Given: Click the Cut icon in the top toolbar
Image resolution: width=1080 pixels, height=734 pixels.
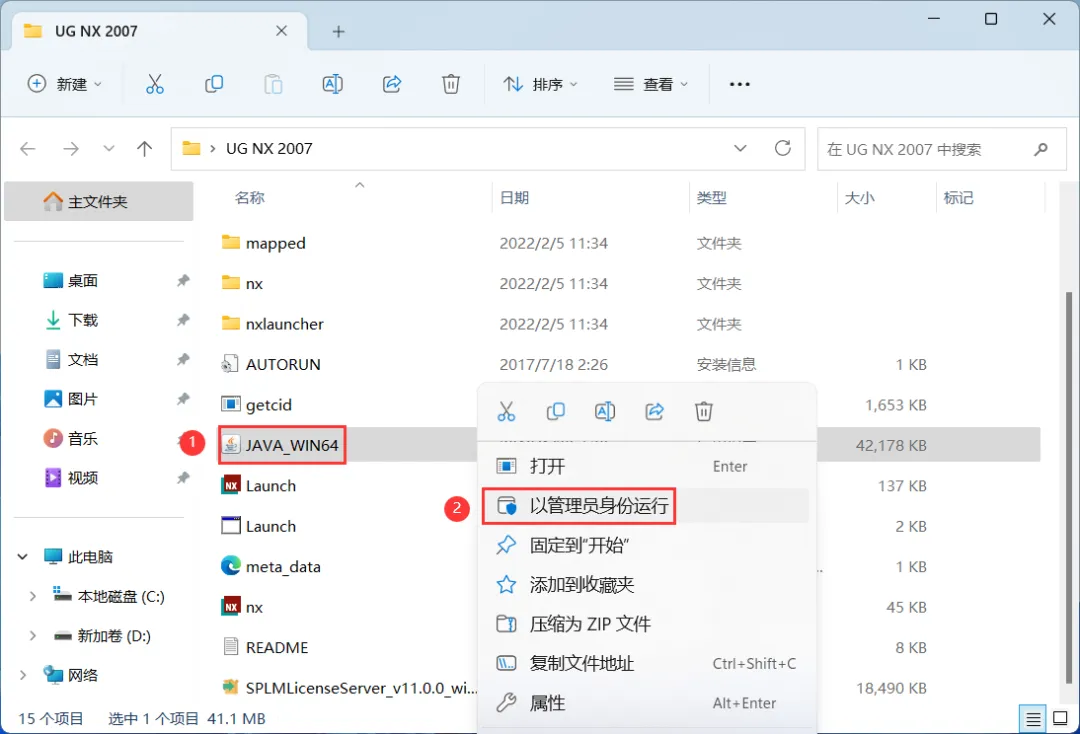Looking at the screenshot, I should [154, 84].
